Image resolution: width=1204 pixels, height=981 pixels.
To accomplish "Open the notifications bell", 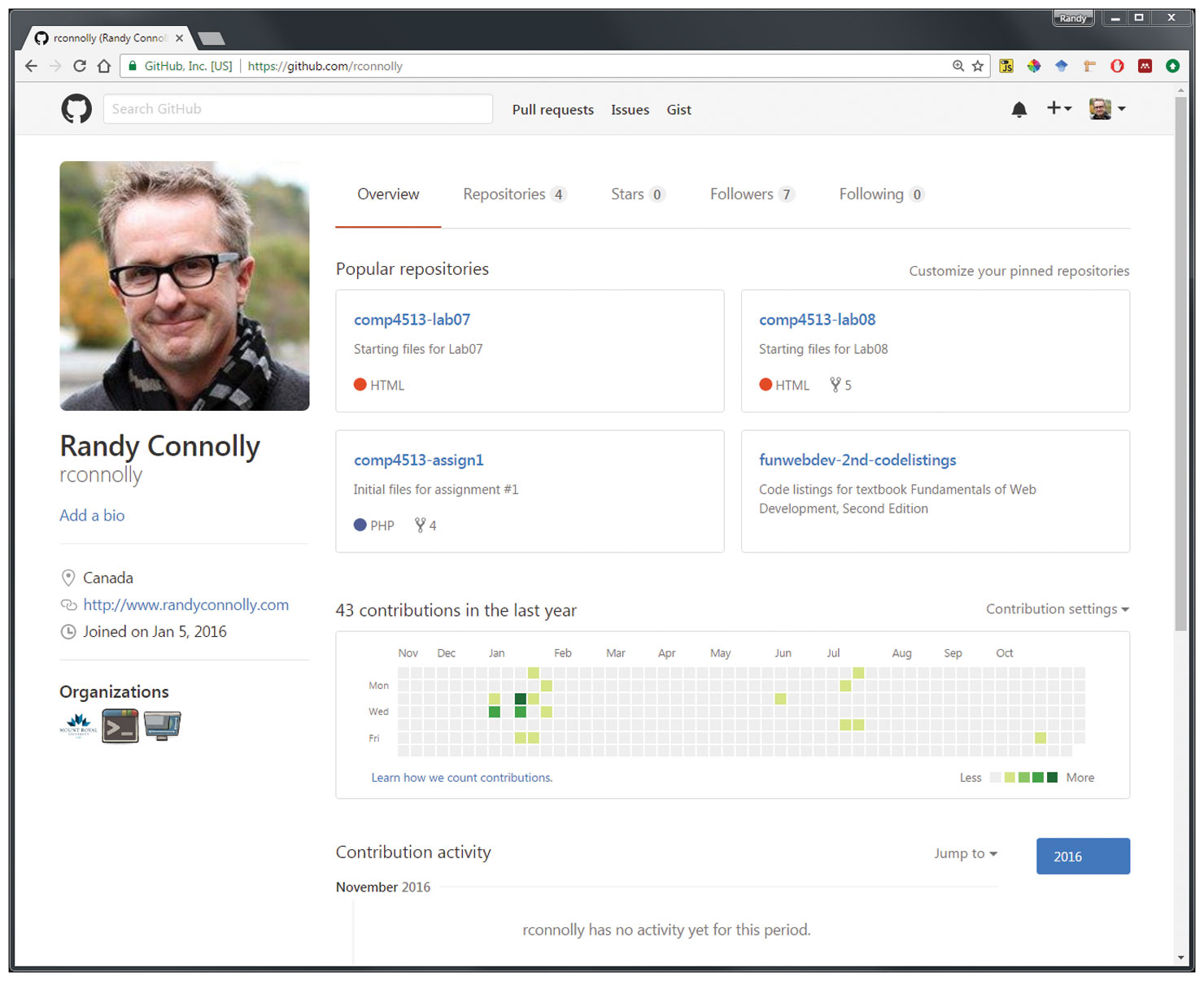I will [1019, 109].
